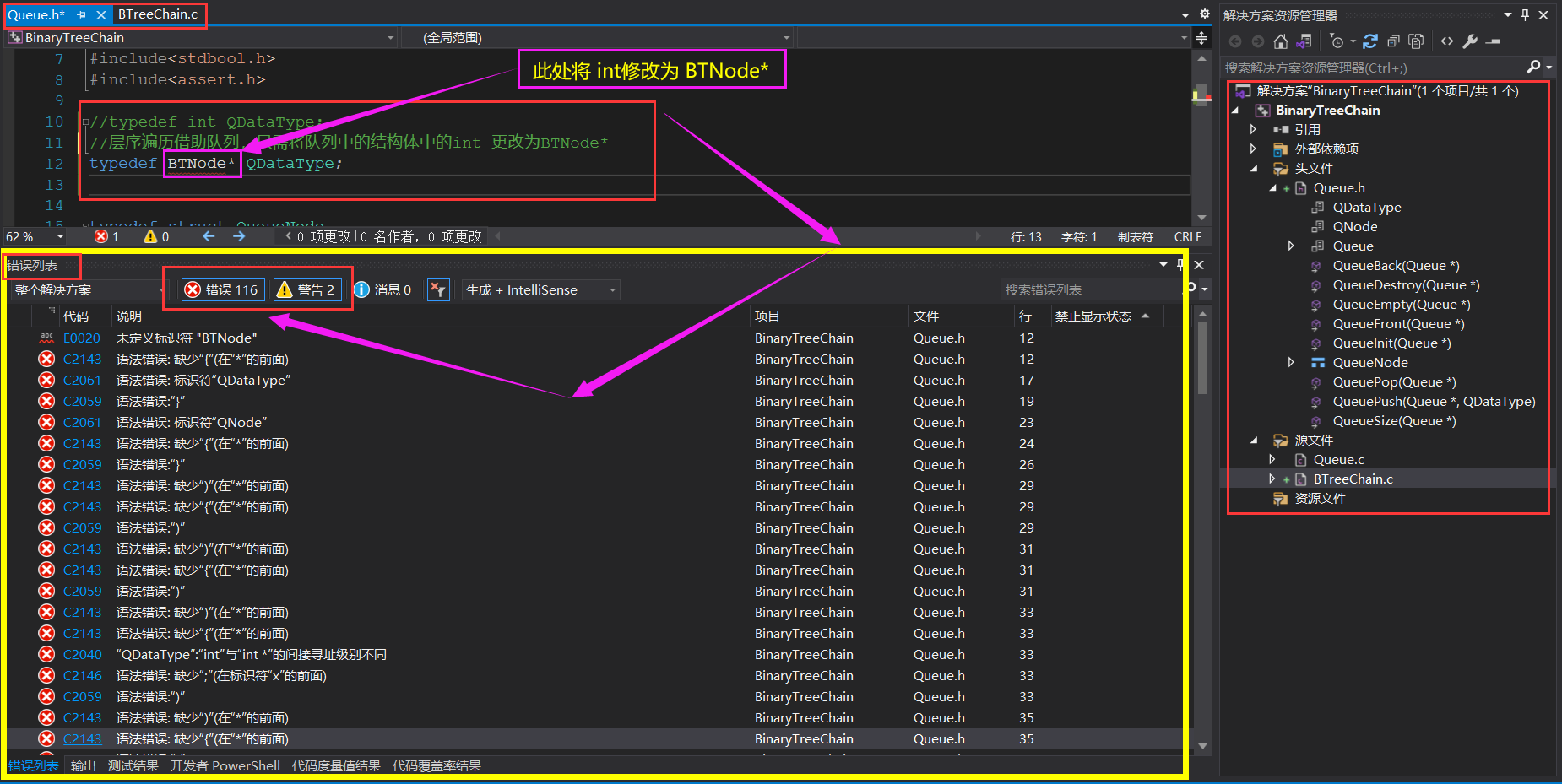Expand the References node
The width and height of the screenshot is (1562, 784).
[x=1254, y=130]
